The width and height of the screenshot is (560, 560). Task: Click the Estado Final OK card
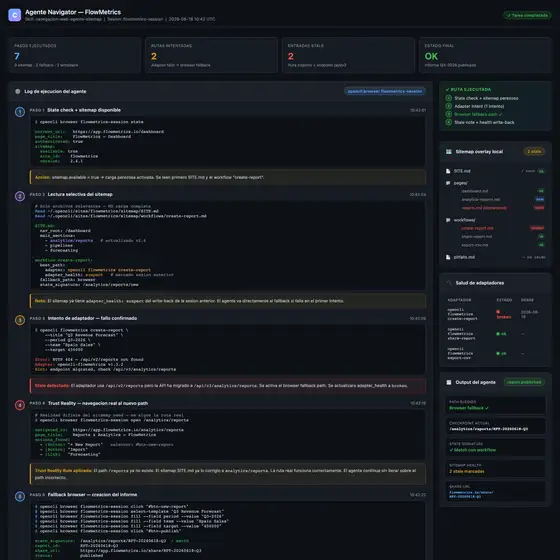tap(485, 55)
